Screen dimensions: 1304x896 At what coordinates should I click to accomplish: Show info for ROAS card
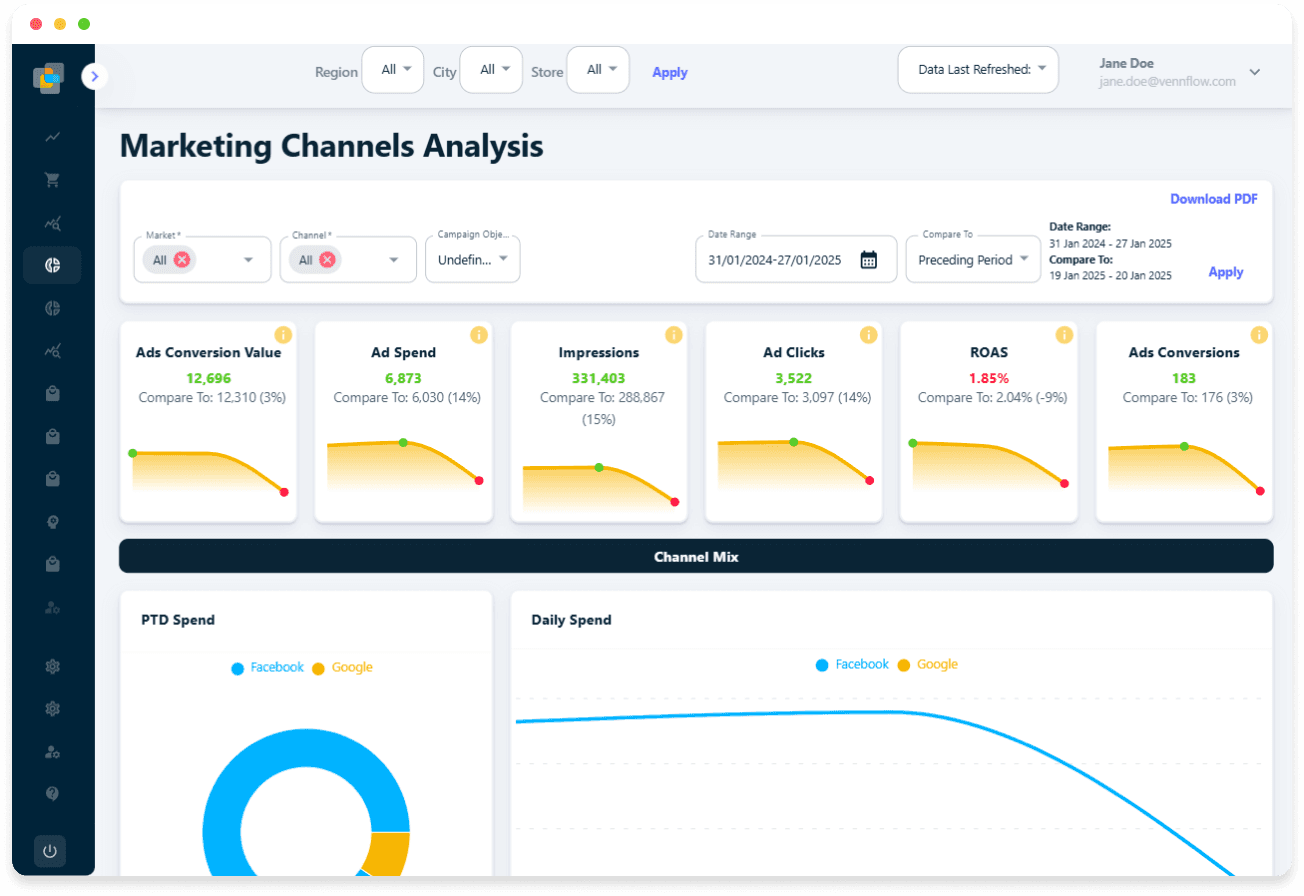(1064, 335)
